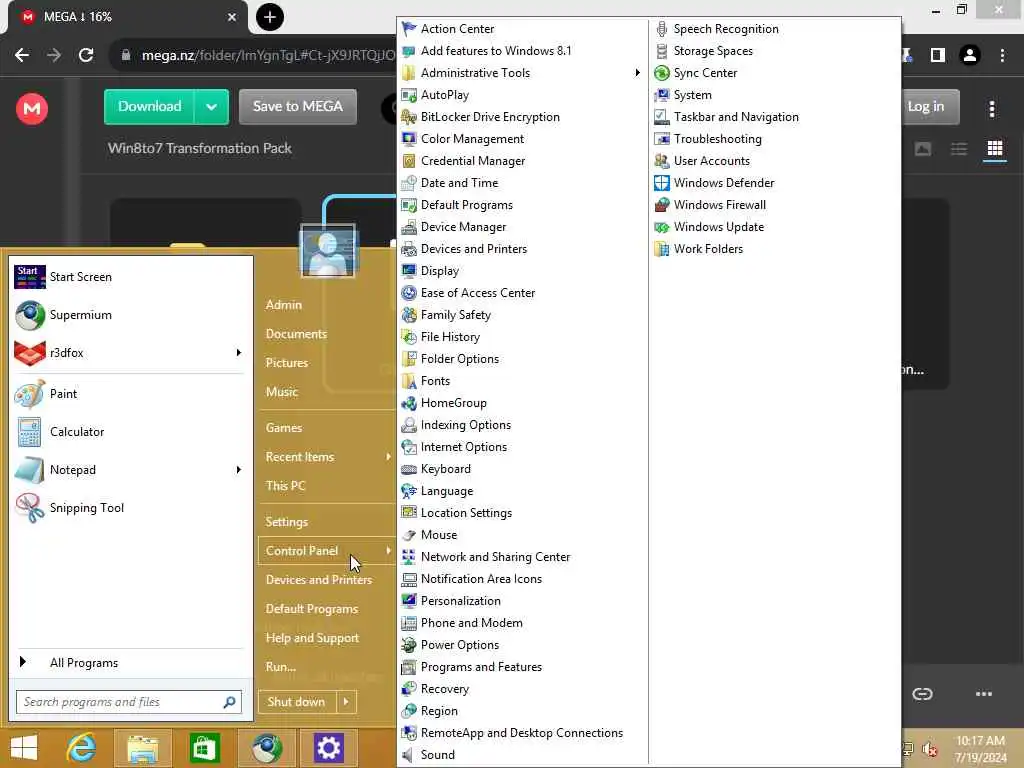Image resolution: width=1024 pixels, height=768 pixels.
Task: Click the Mouse icon in Control Panel list
Action: tap(409, 535)
